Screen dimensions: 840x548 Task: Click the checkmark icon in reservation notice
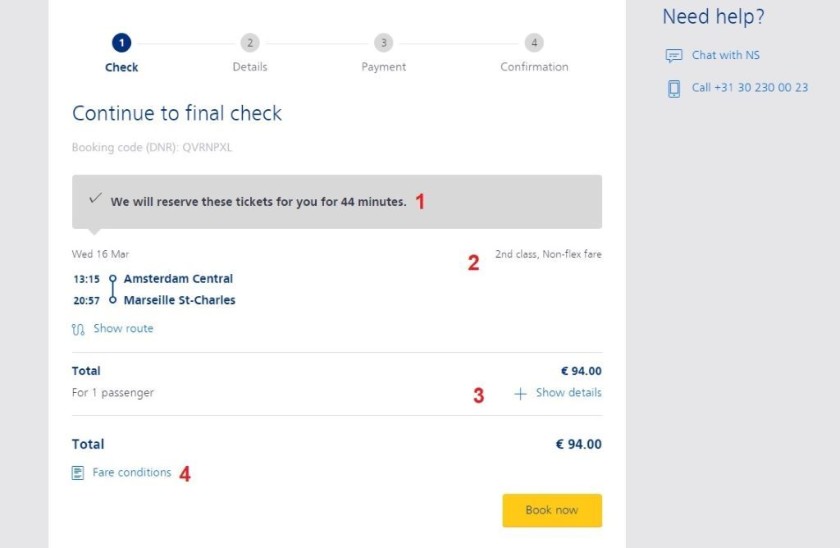tap(95, 200)
